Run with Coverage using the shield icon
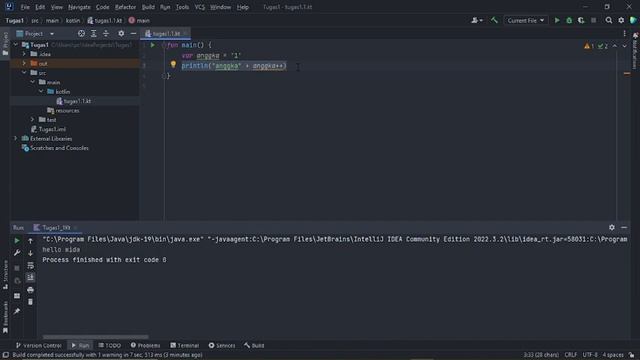The image size is (640, 360). pos(581,20)
